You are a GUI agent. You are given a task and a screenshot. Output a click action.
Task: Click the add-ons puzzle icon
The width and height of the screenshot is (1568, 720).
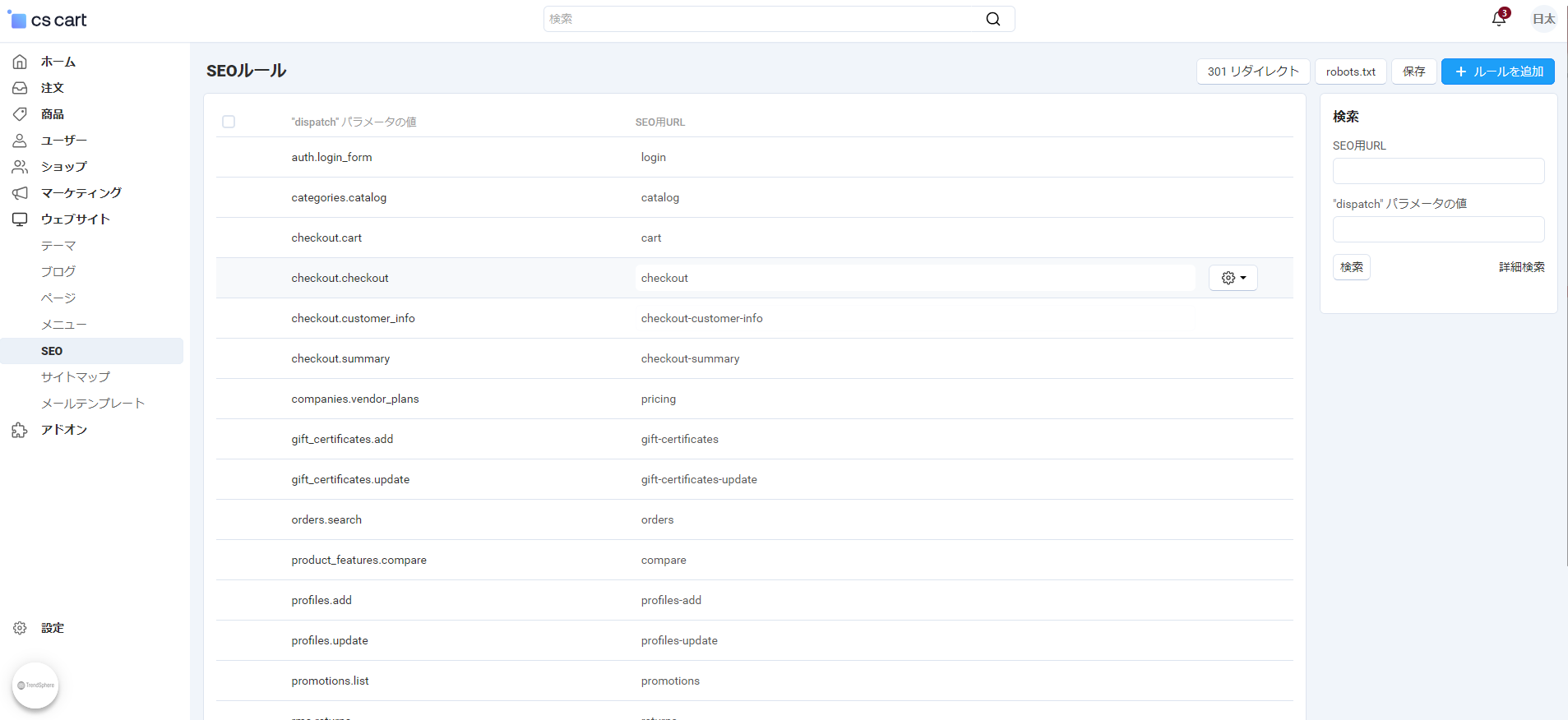coord(20,430)
